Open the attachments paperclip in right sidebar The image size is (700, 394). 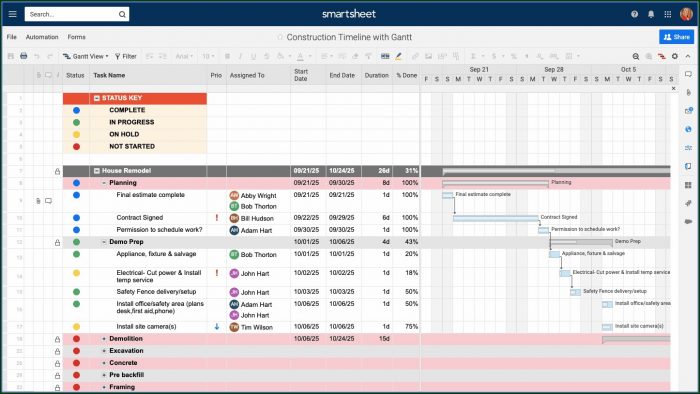tap(688, 92)
